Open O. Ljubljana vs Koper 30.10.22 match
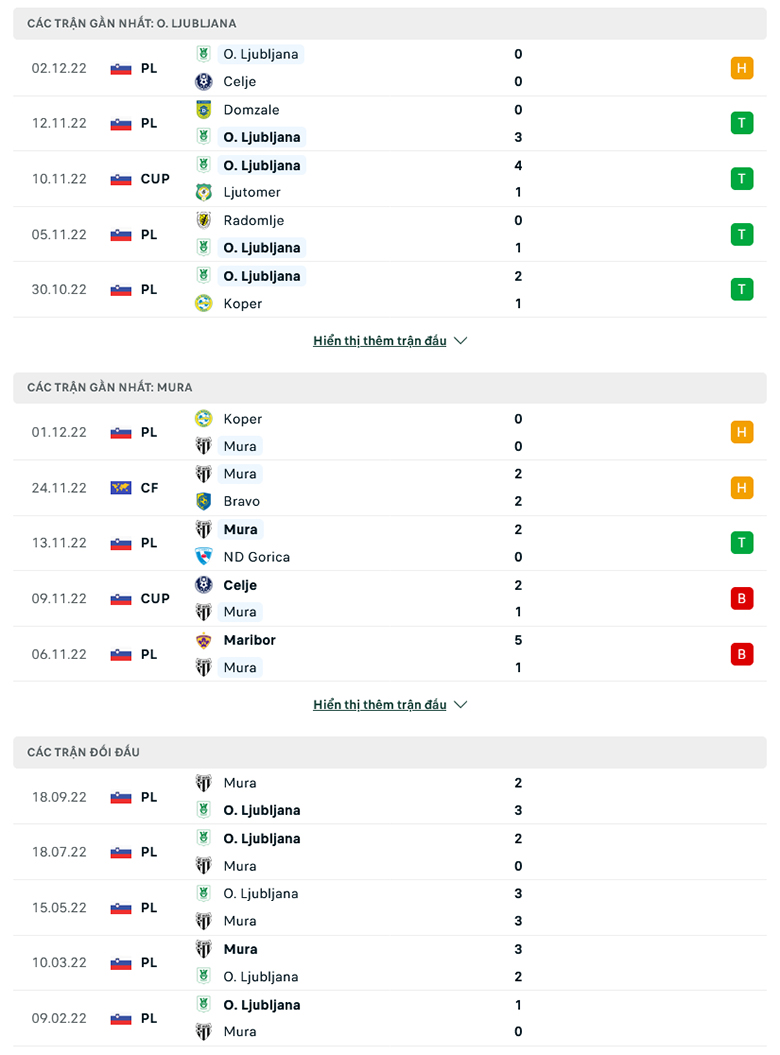The width and height of the screenshot is (780, 1055). 390,289
